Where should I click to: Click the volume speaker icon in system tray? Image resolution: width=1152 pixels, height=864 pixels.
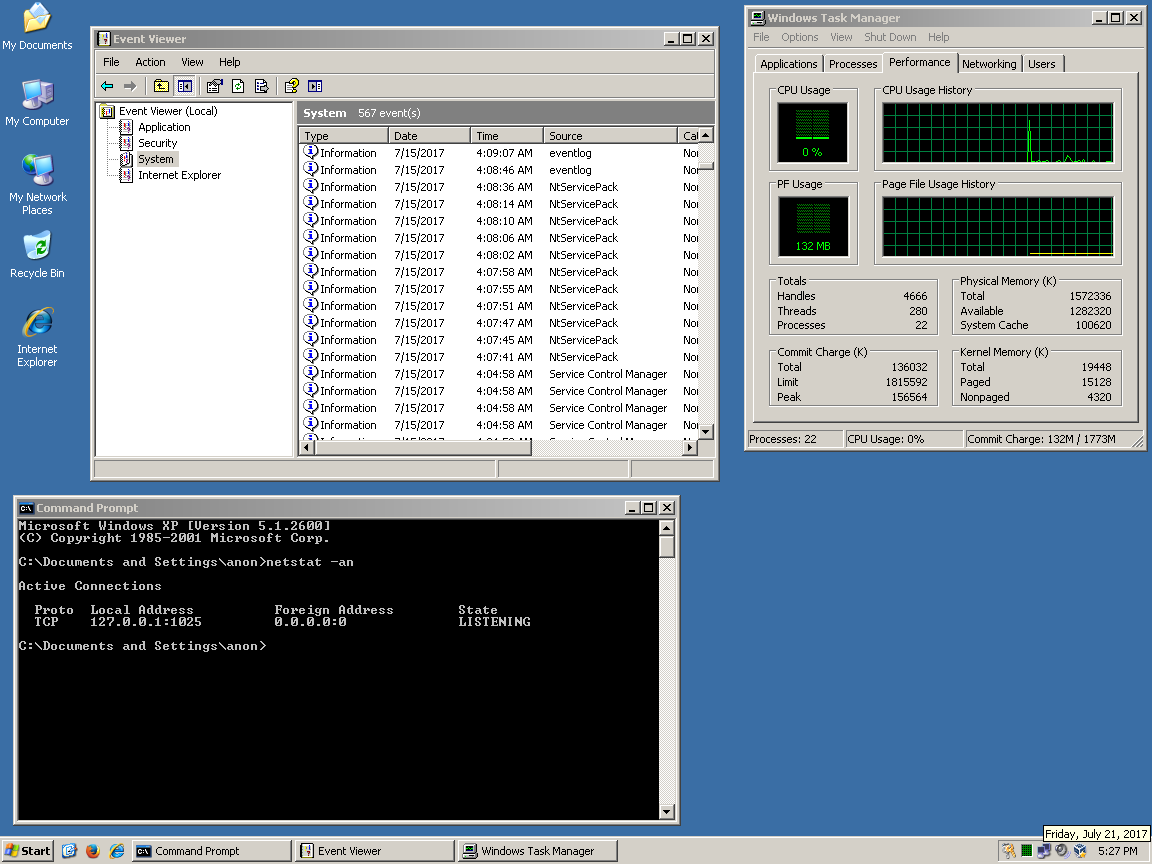[x=1061, y=851]
